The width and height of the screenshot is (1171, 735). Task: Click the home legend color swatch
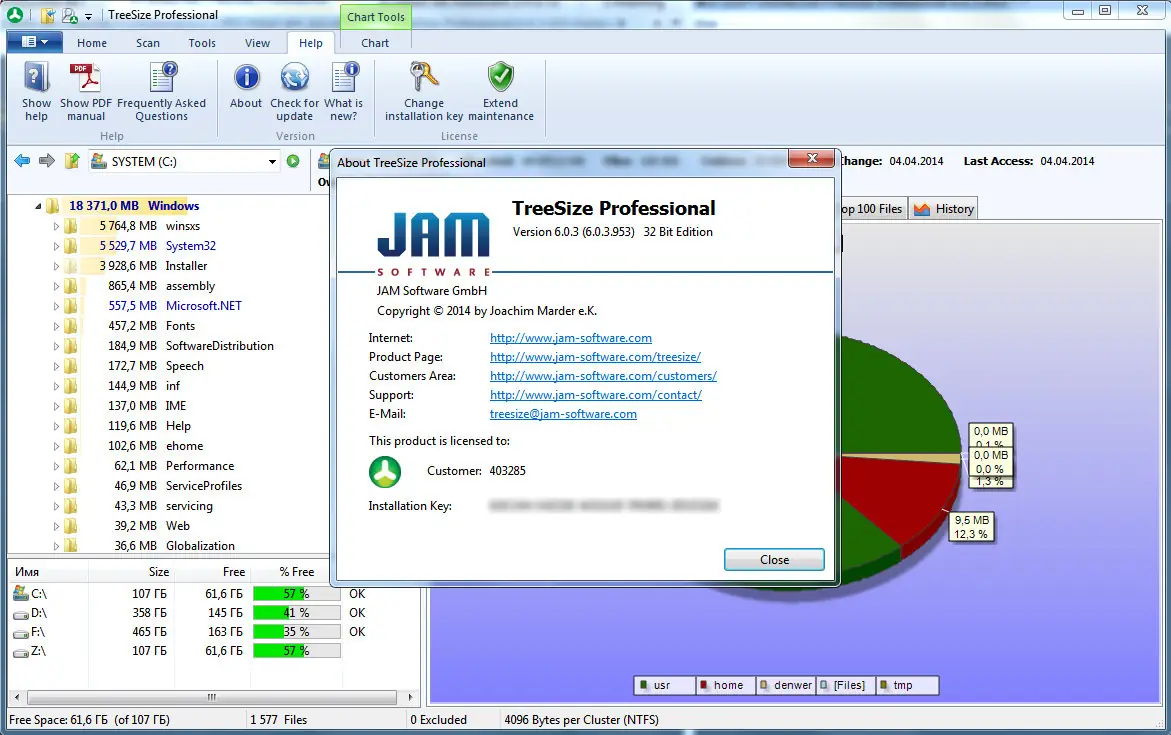(703, 685)
